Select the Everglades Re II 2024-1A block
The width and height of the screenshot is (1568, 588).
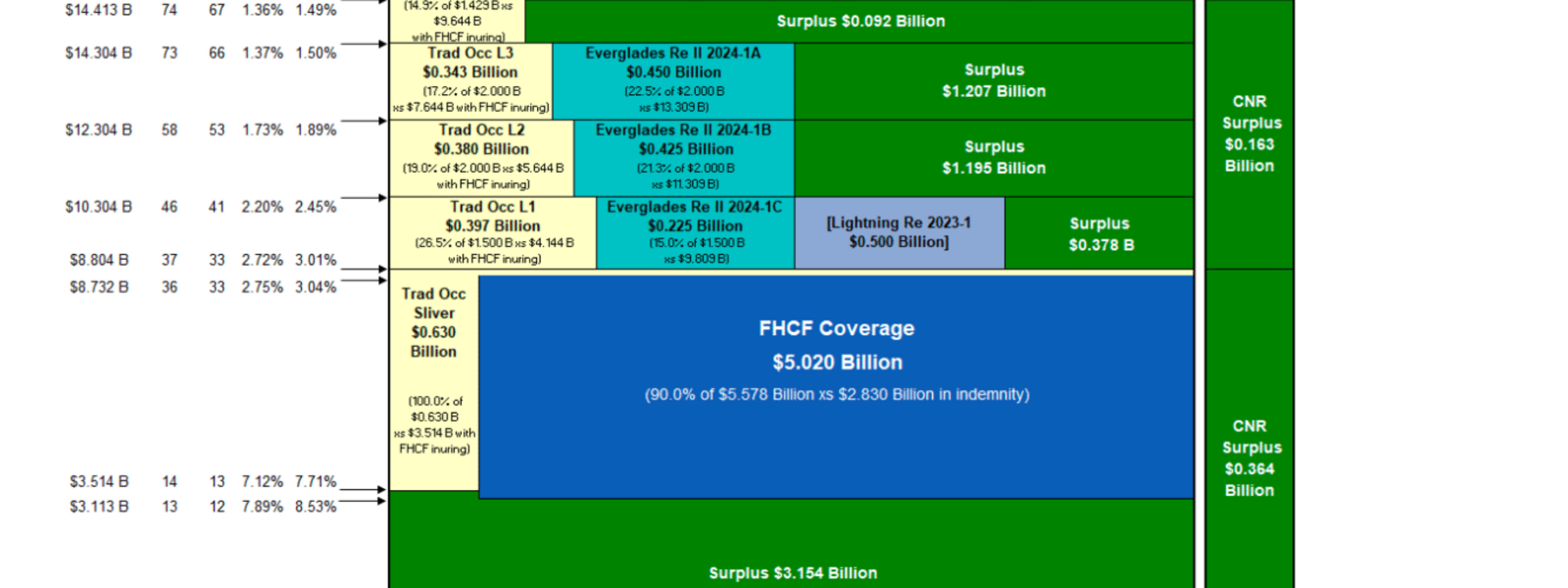(673, 80)
